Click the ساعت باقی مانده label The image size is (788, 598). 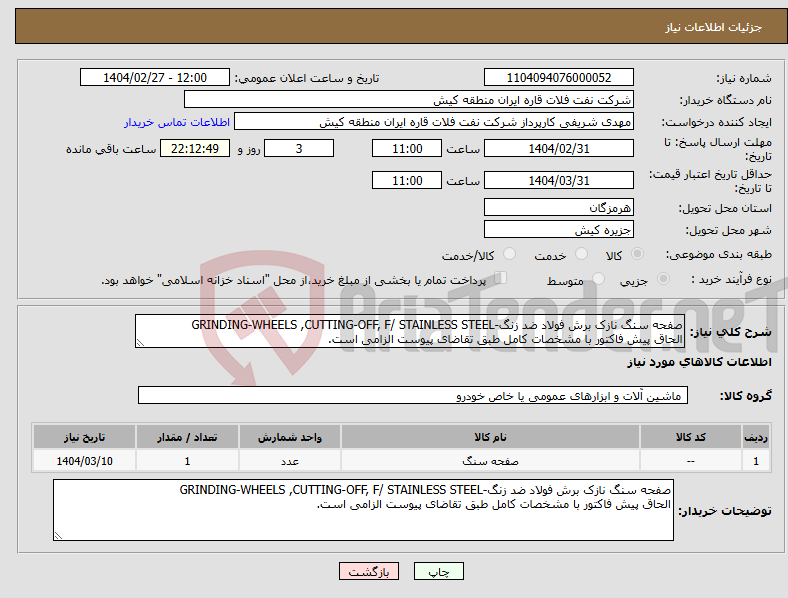point(111,149)
